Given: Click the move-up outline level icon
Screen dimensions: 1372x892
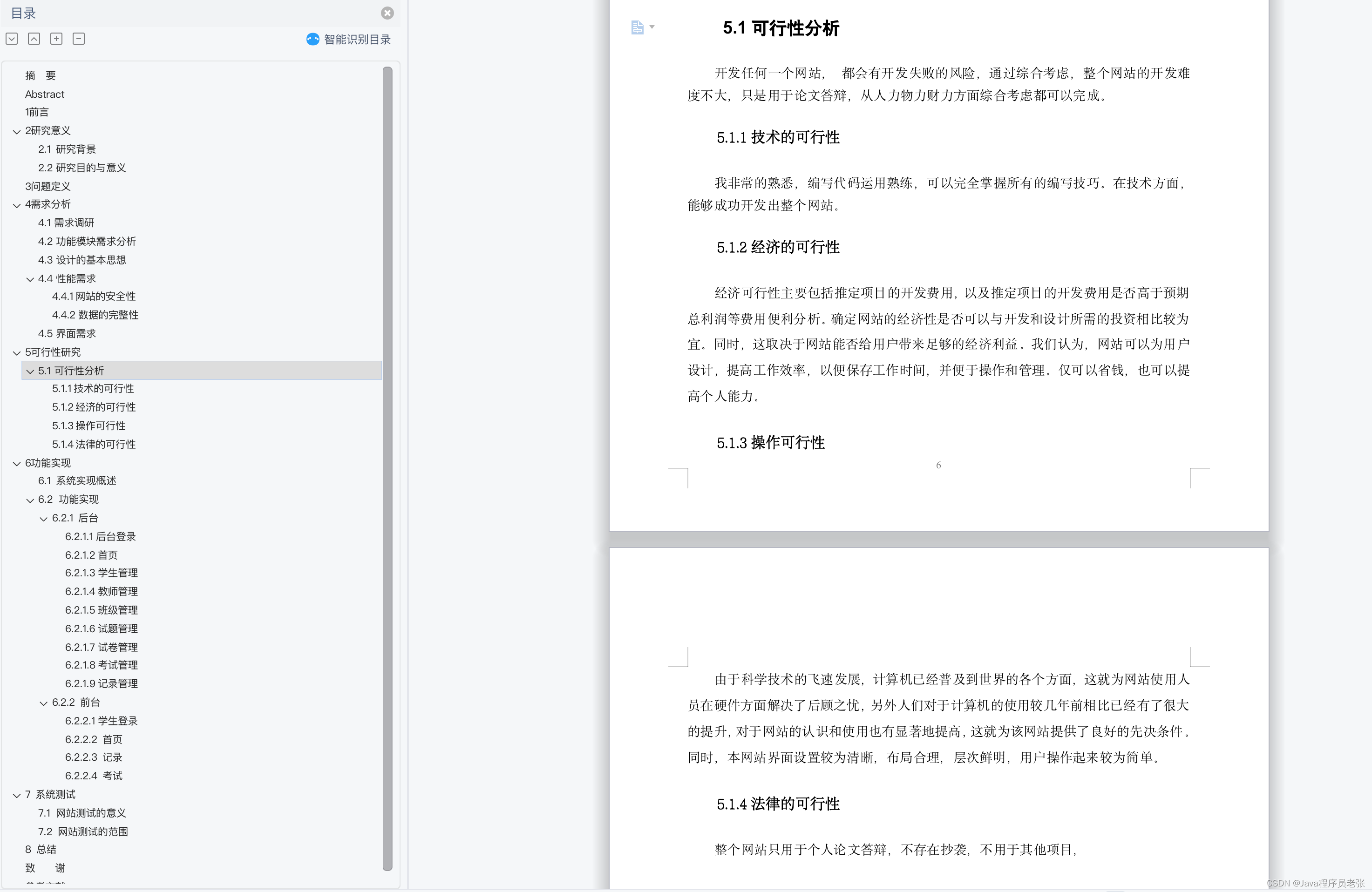Looking at the screenshot, I should click(x=34, y=39).
